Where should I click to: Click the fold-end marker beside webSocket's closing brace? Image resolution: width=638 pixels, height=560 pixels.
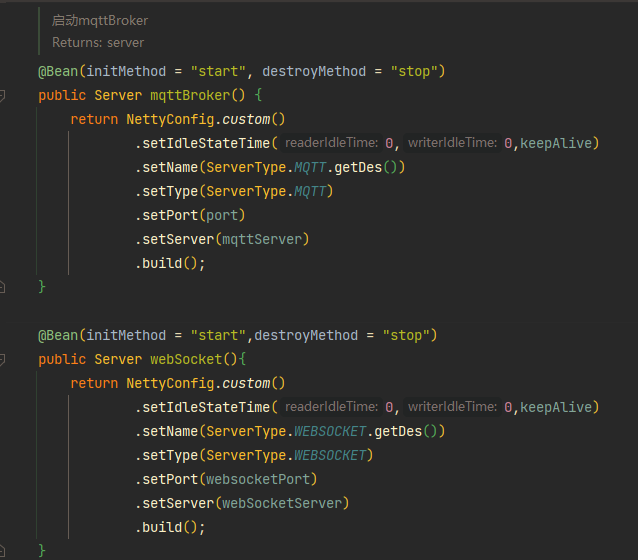pyautogui.click(x=2, y=551)
